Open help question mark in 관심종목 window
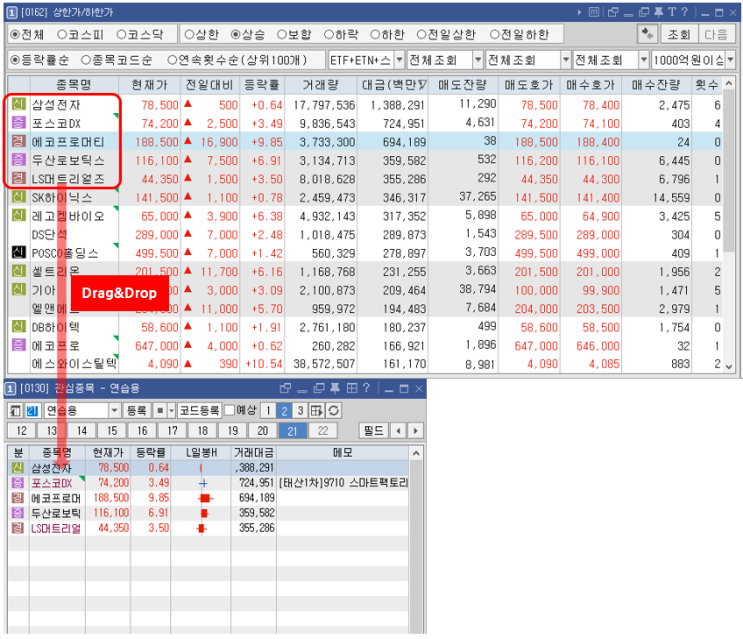Screen dimensions: 743x639 tap(366, 388)
